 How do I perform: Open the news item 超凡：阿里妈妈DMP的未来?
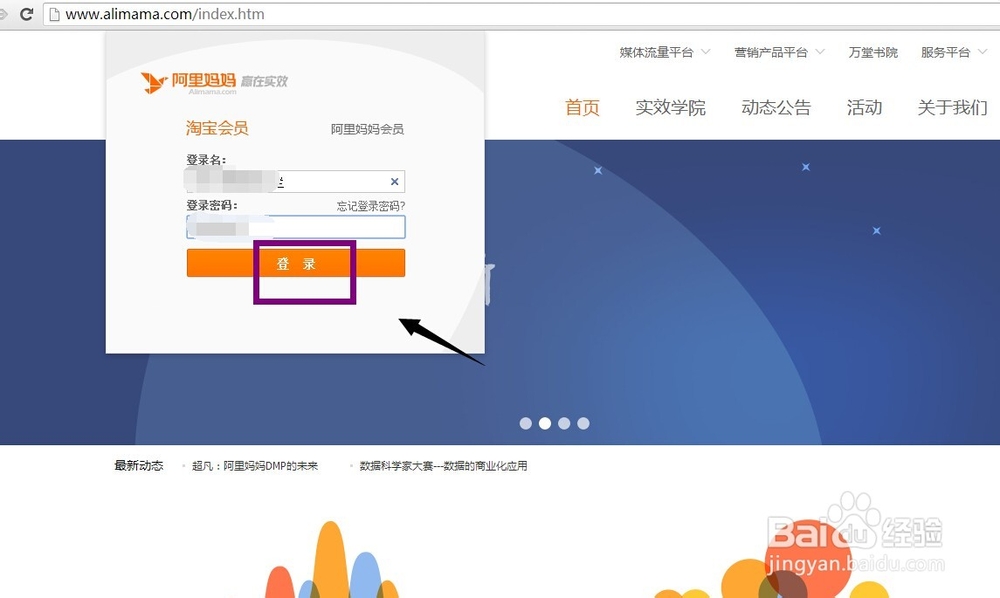tap(254, 466)
